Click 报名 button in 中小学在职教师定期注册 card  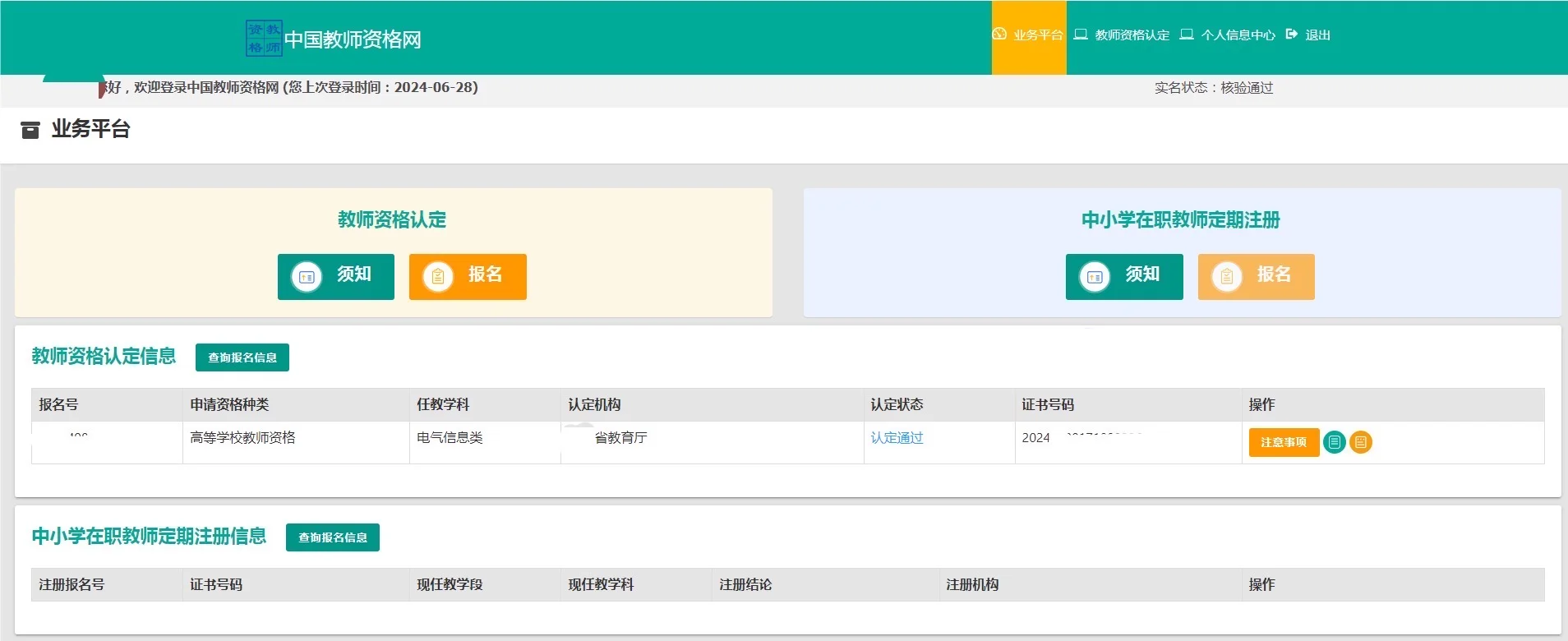[x=1257, y=277]
